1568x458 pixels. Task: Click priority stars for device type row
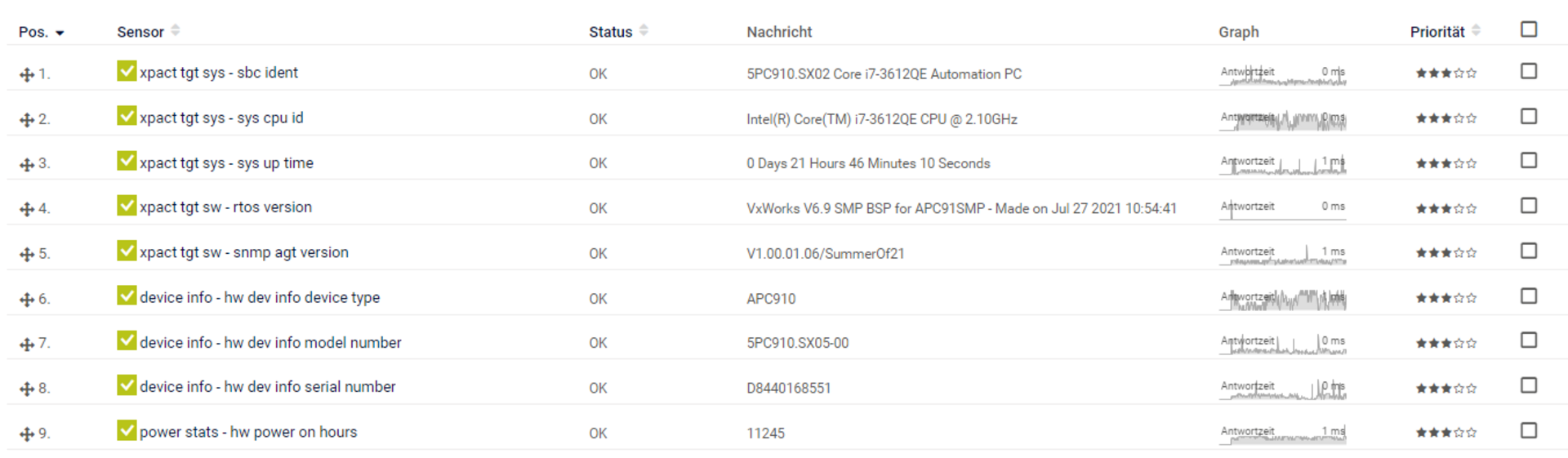tap(1445, 298)
